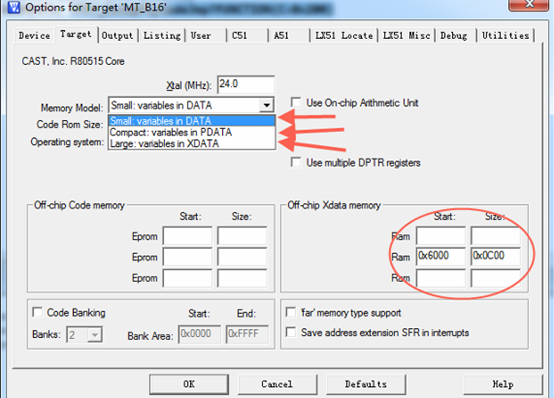Click Bank Area Start field 0x0000
The width and height of the screenshot is (554, 398).
pos(200,334)
